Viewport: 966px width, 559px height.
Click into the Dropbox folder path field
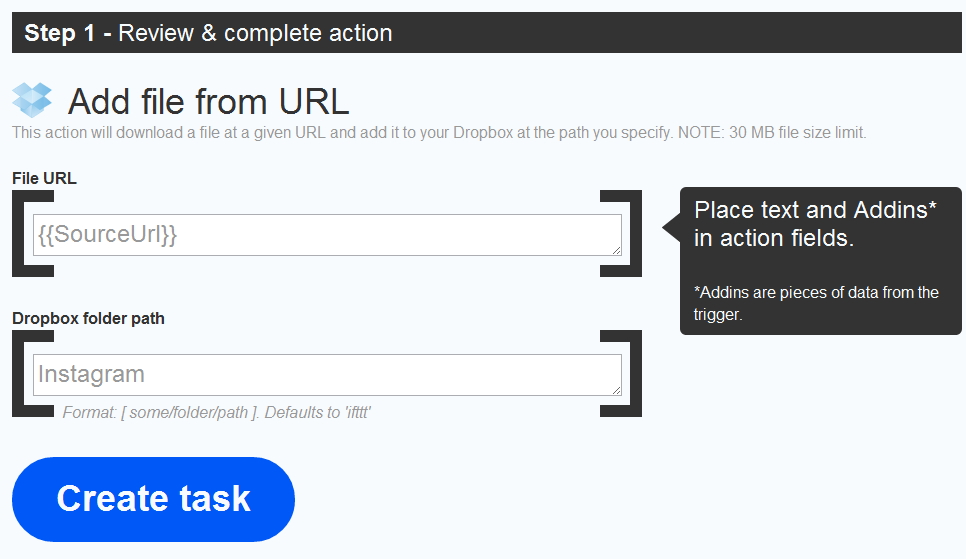[326, 375]
